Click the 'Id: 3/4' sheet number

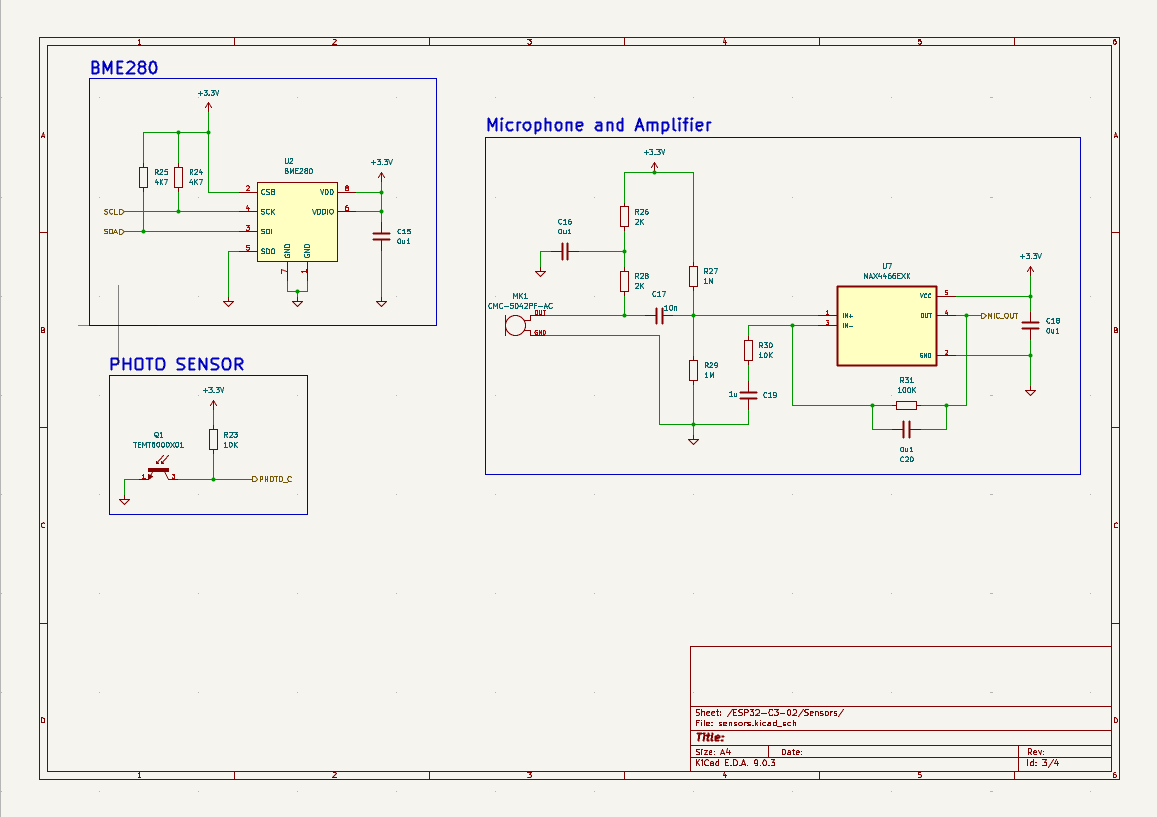[1043, 762]
